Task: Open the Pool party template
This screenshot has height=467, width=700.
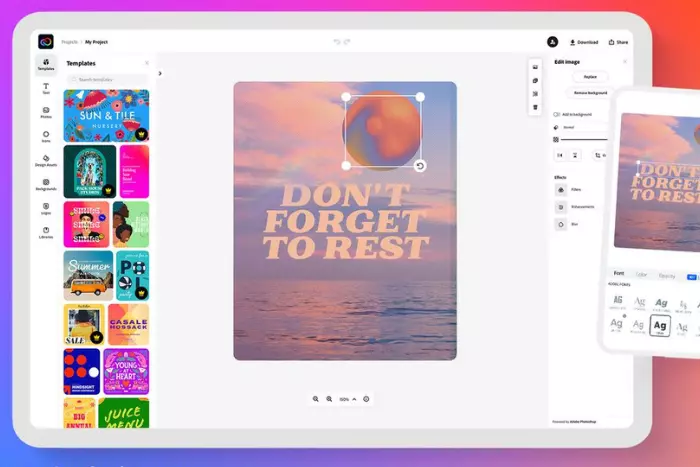Action: pos(133,275)
